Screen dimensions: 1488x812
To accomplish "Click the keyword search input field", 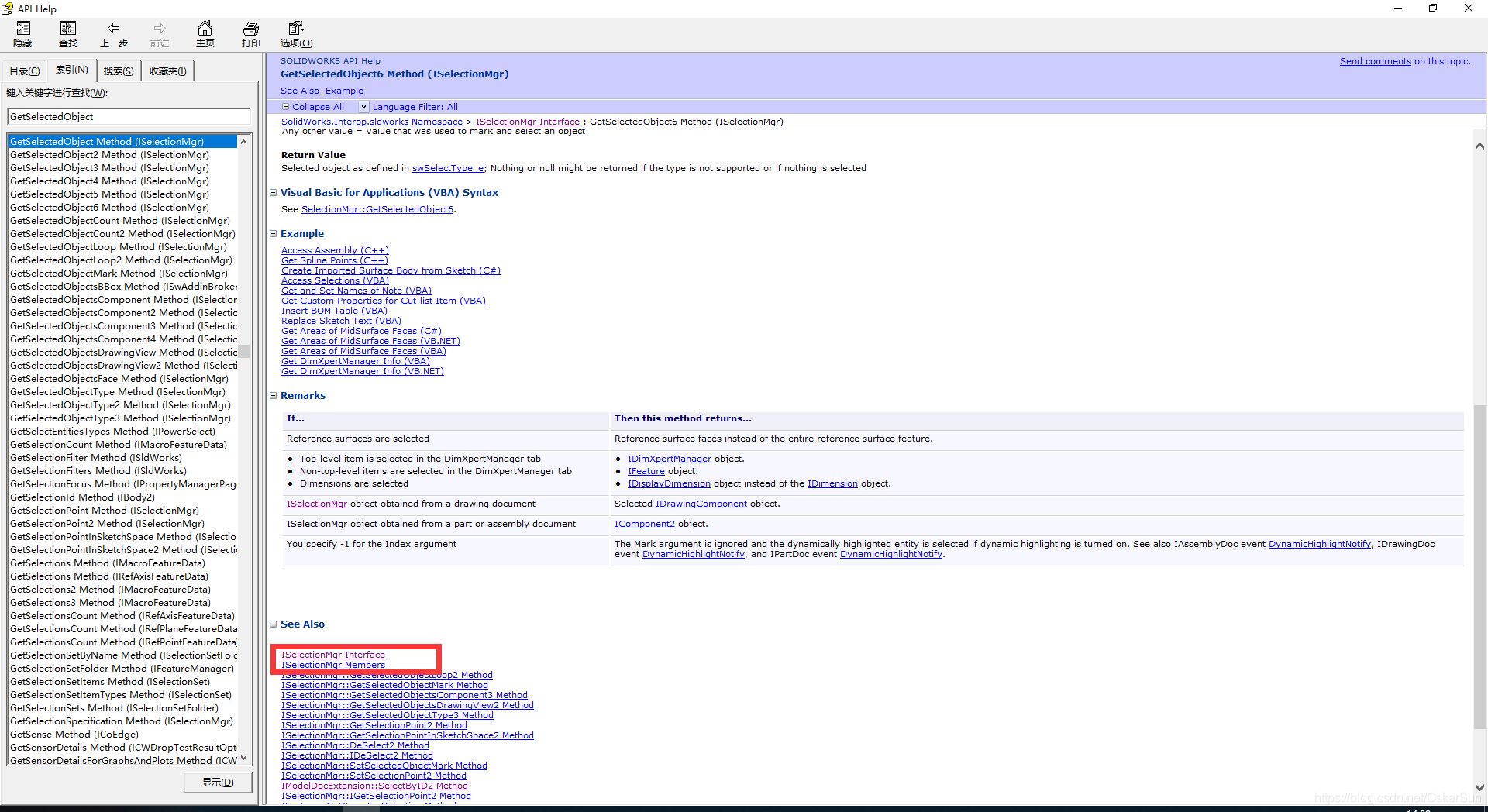I will coord(129,117).
